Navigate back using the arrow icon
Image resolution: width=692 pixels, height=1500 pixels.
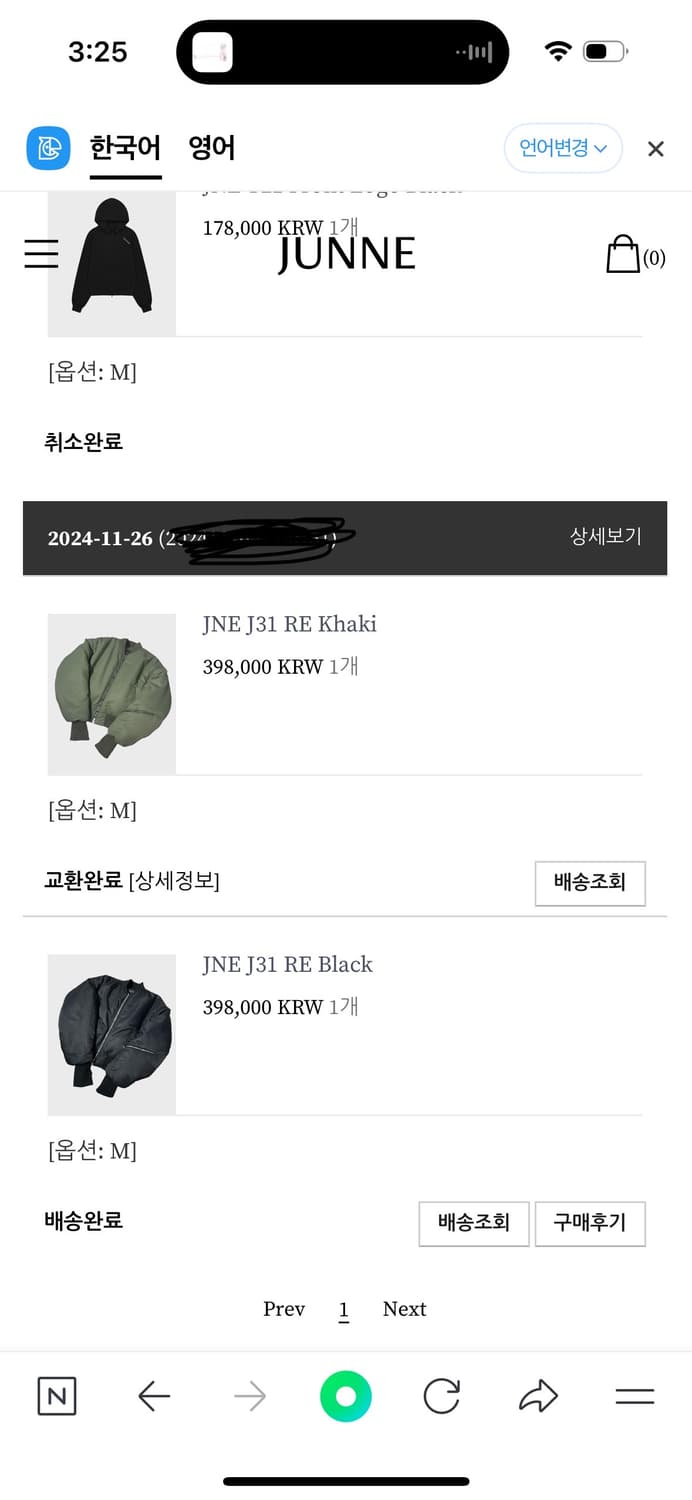[x=153, y=1397]
